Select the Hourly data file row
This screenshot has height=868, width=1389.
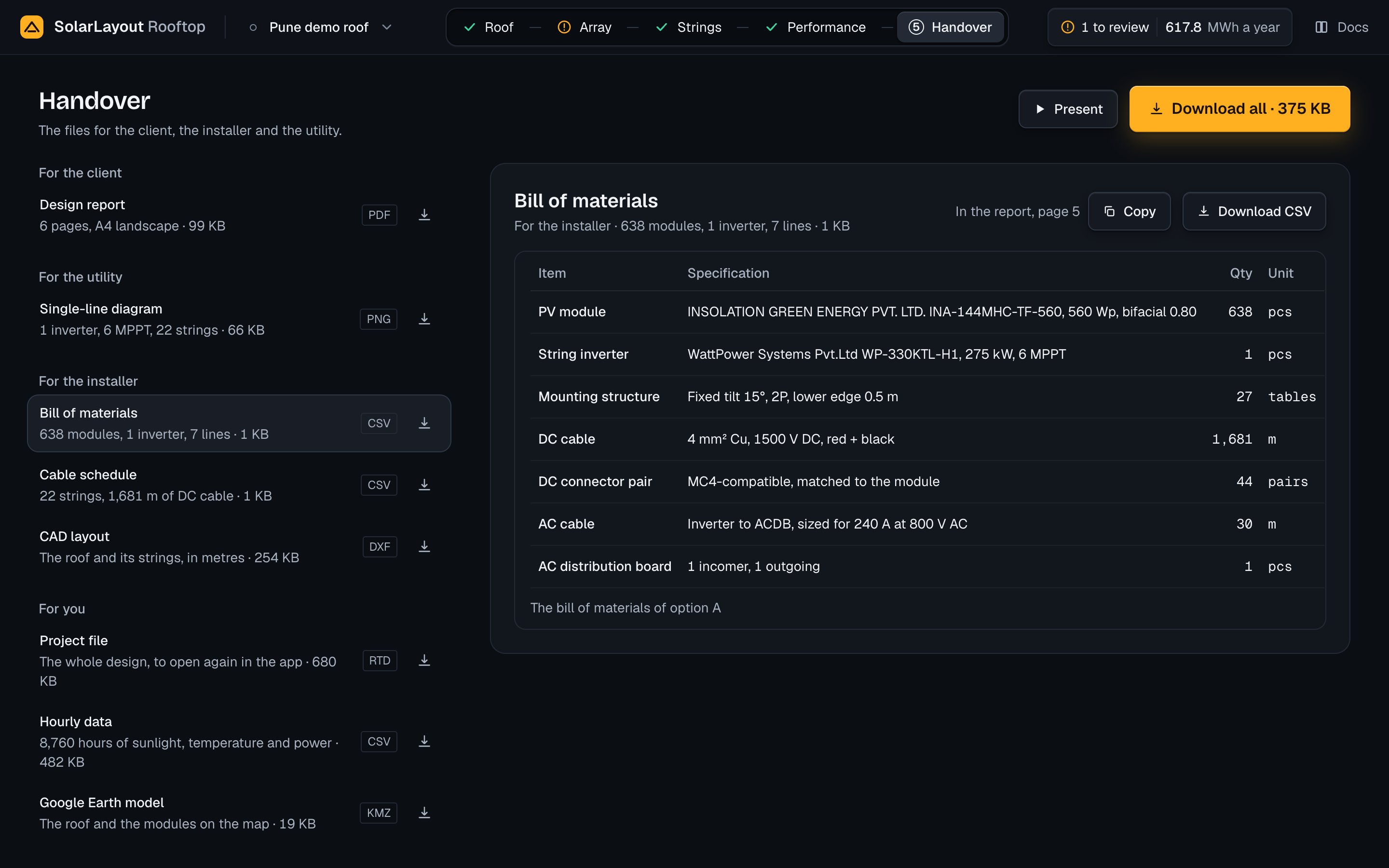239,742
